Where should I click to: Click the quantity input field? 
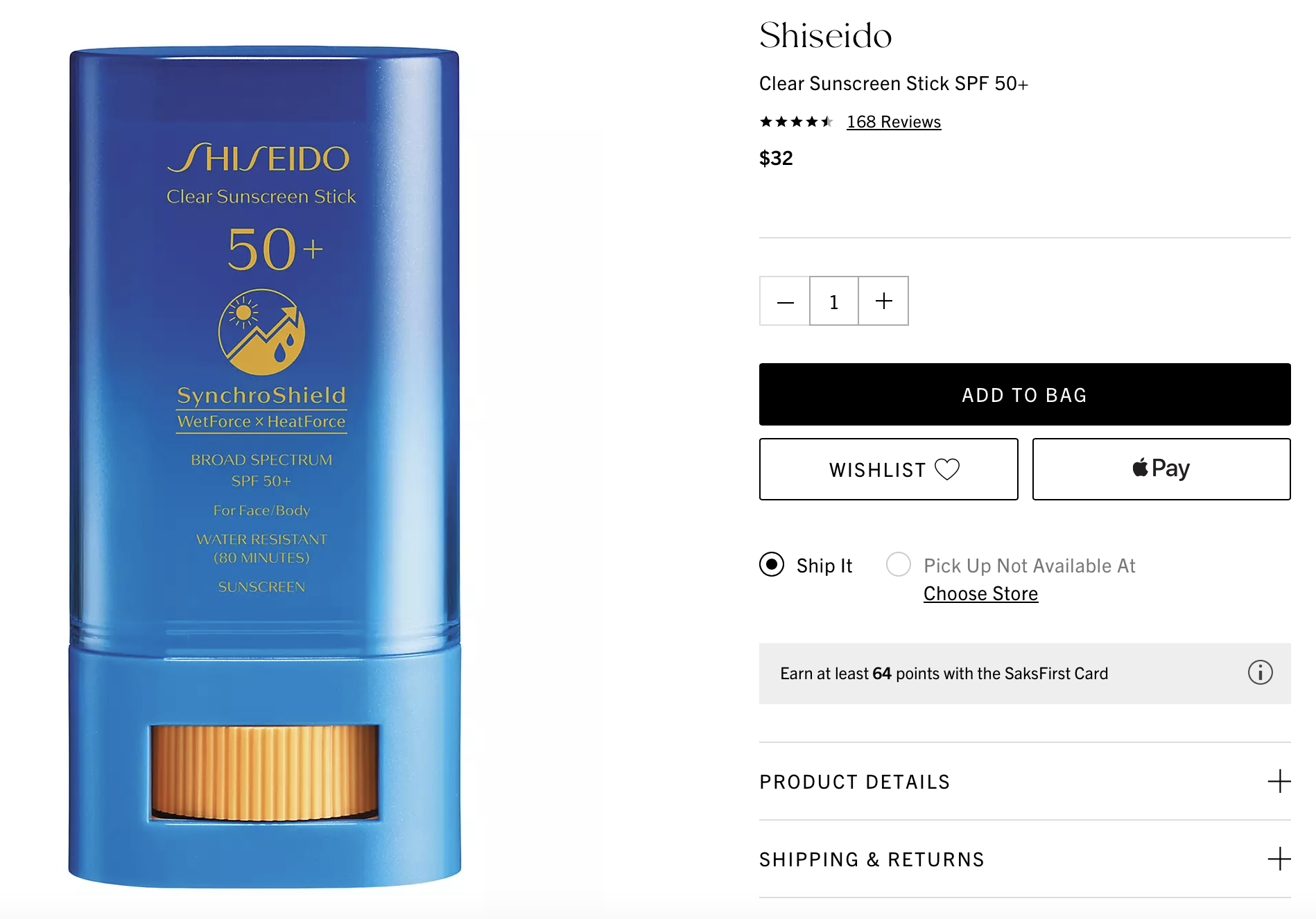coord(834,301)
